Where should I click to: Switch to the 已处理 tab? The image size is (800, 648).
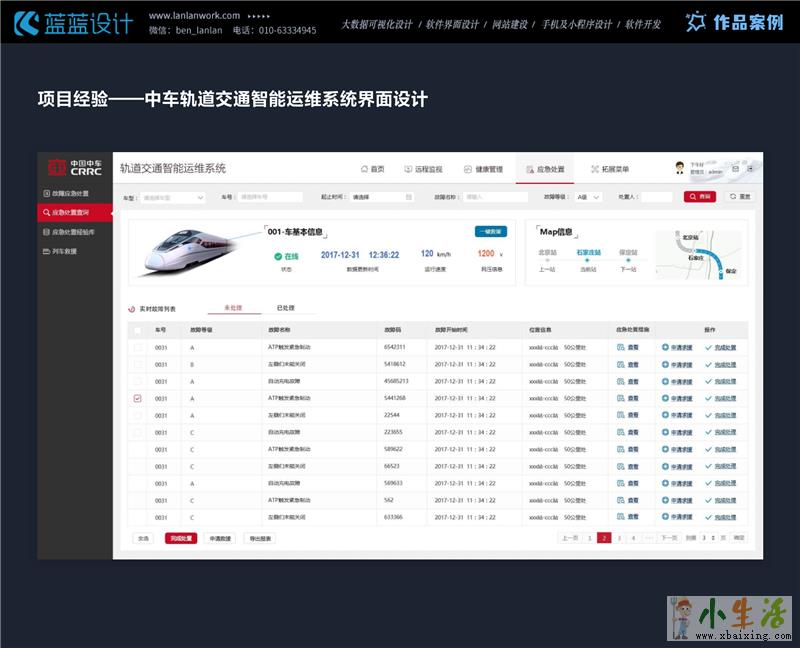pyautogui.click(x=286, y=308)
